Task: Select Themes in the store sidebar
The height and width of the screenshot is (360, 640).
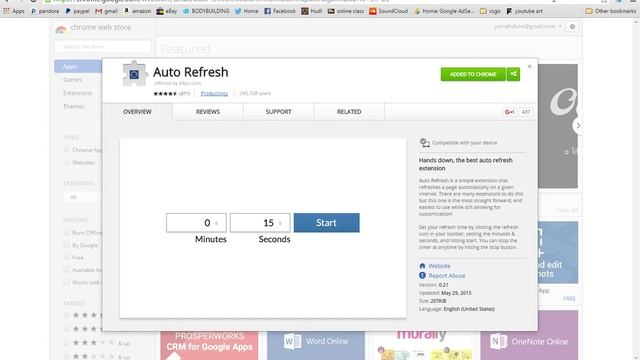Action: [x=73, y=107]
